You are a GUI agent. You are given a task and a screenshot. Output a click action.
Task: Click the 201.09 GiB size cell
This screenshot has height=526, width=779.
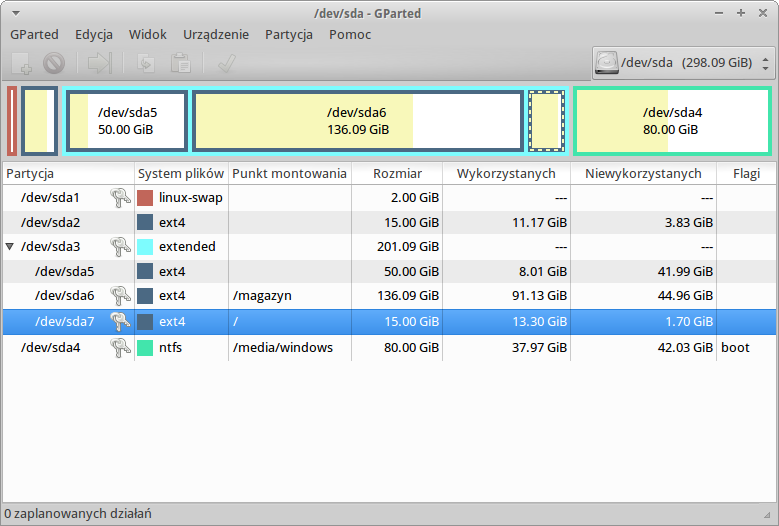(397, 246)
